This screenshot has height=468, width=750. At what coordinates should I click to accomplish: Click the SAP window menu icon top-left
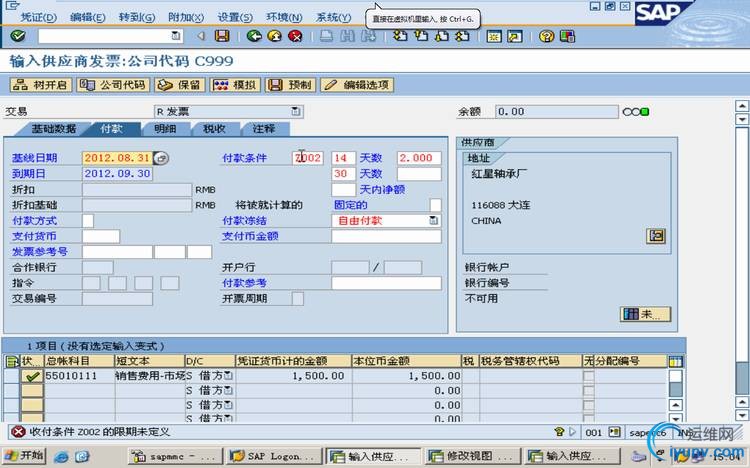click(12, 5)
